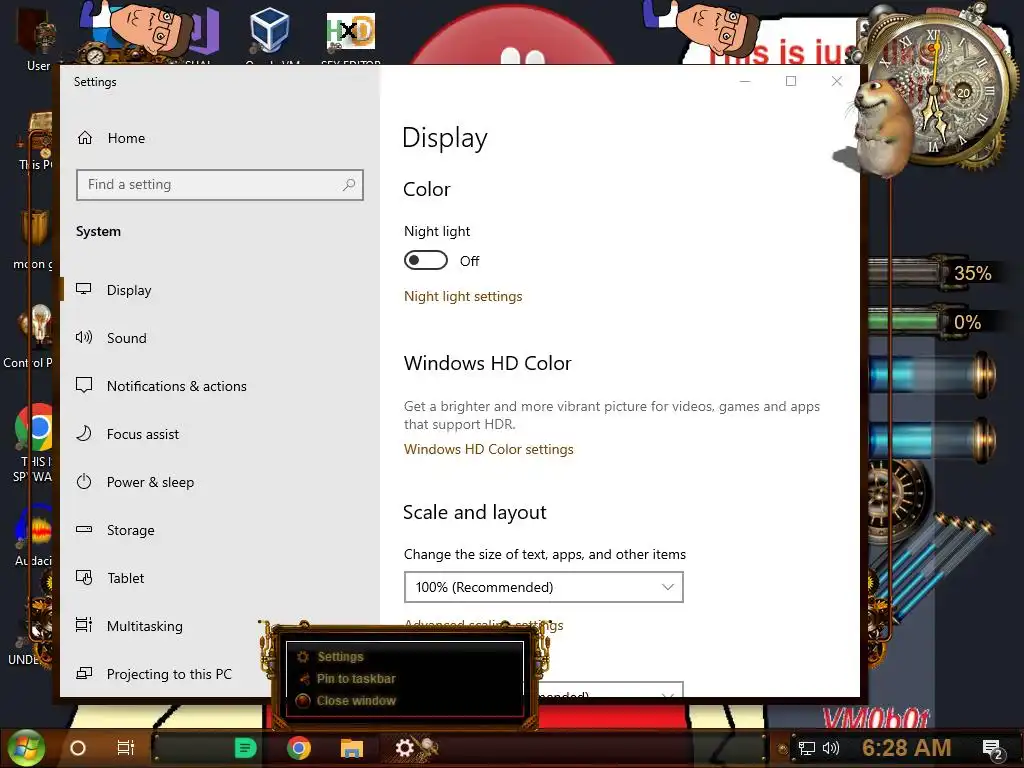Open the Action Center notifications icon

click(x=993, y=750)
